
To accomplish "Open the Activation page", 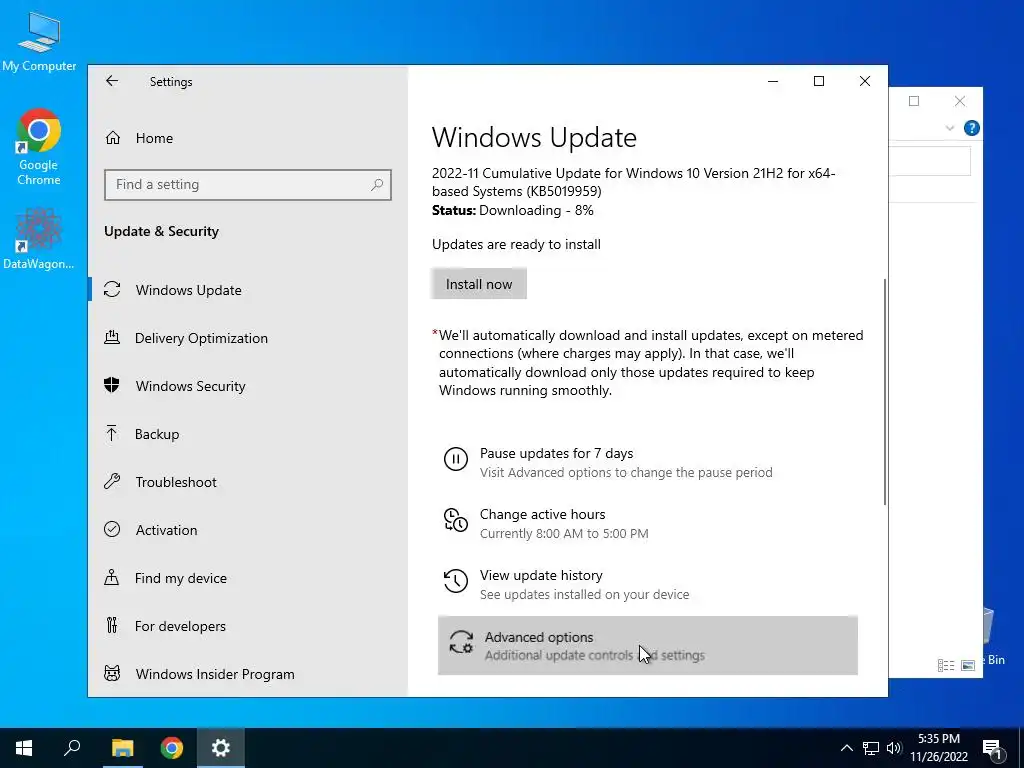I will (x=248, y=530).
